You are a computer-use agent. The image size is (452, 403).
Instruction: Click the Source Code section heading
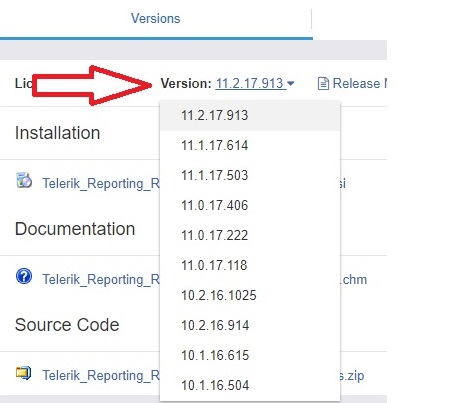click(x=67, y=325)
